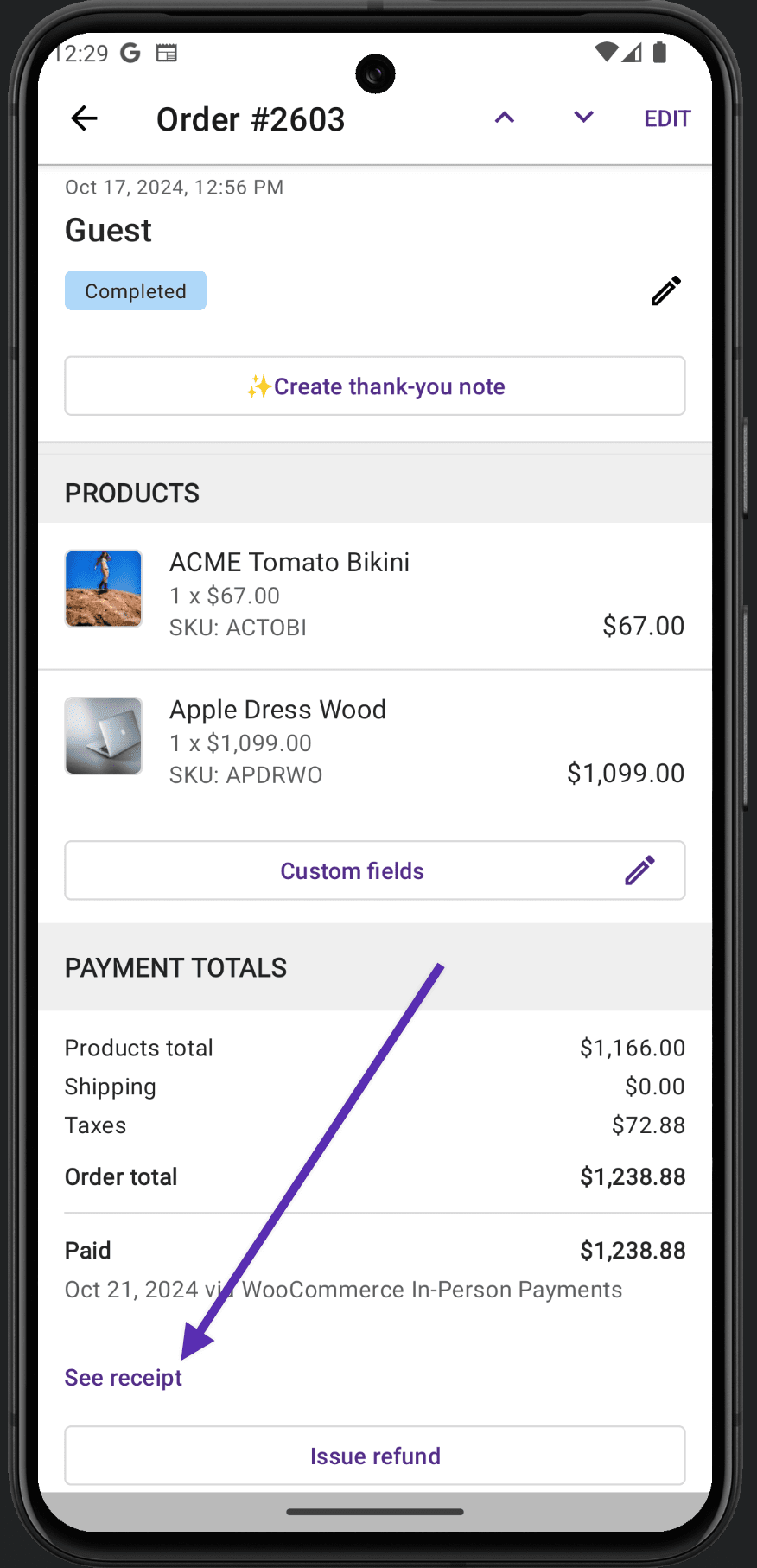Tap the pencil icon next to Completed status
Viewport: 757px width, 1568px height.
point(665,290)
